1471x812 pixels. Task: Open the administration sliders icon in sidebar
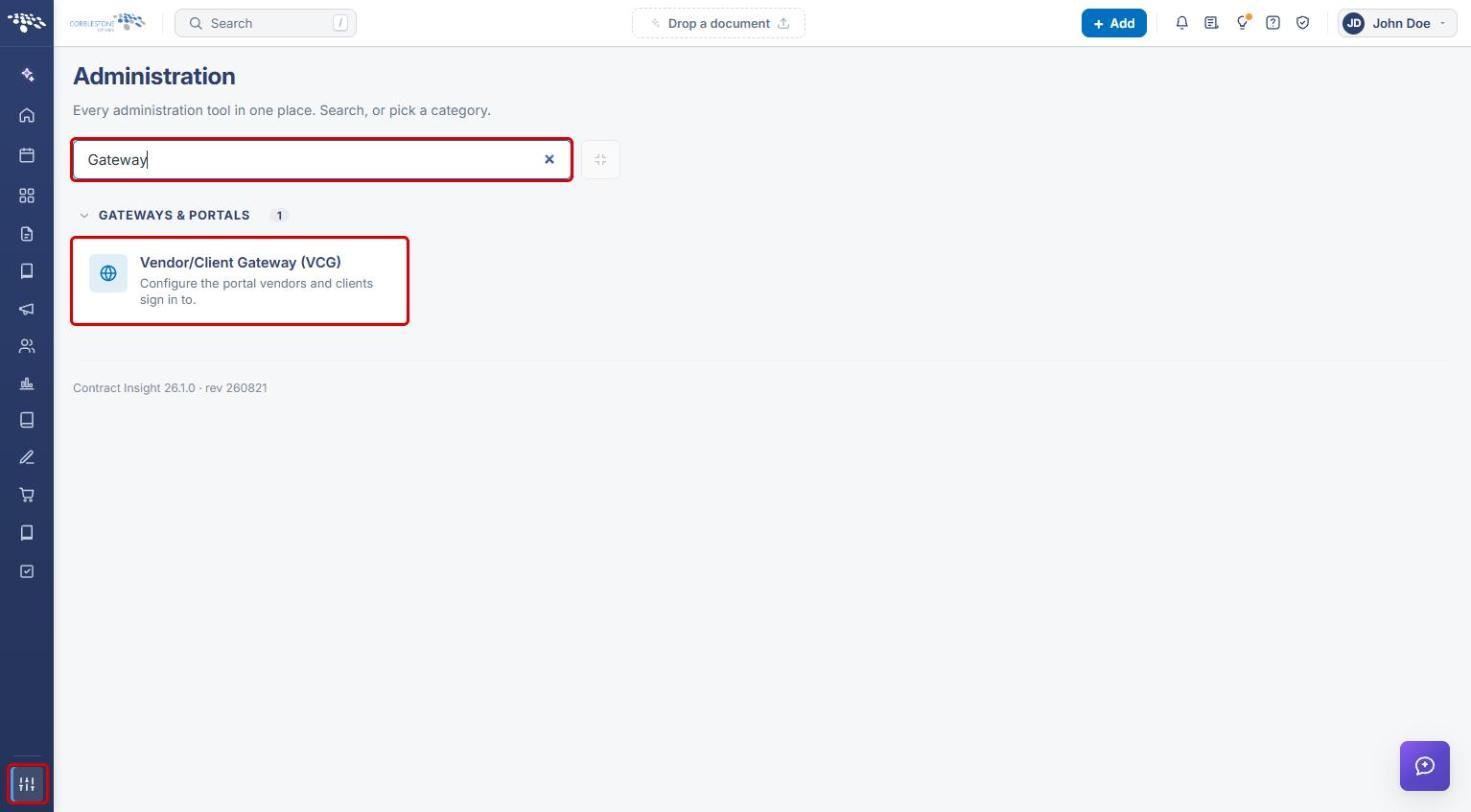coord(27,784)
